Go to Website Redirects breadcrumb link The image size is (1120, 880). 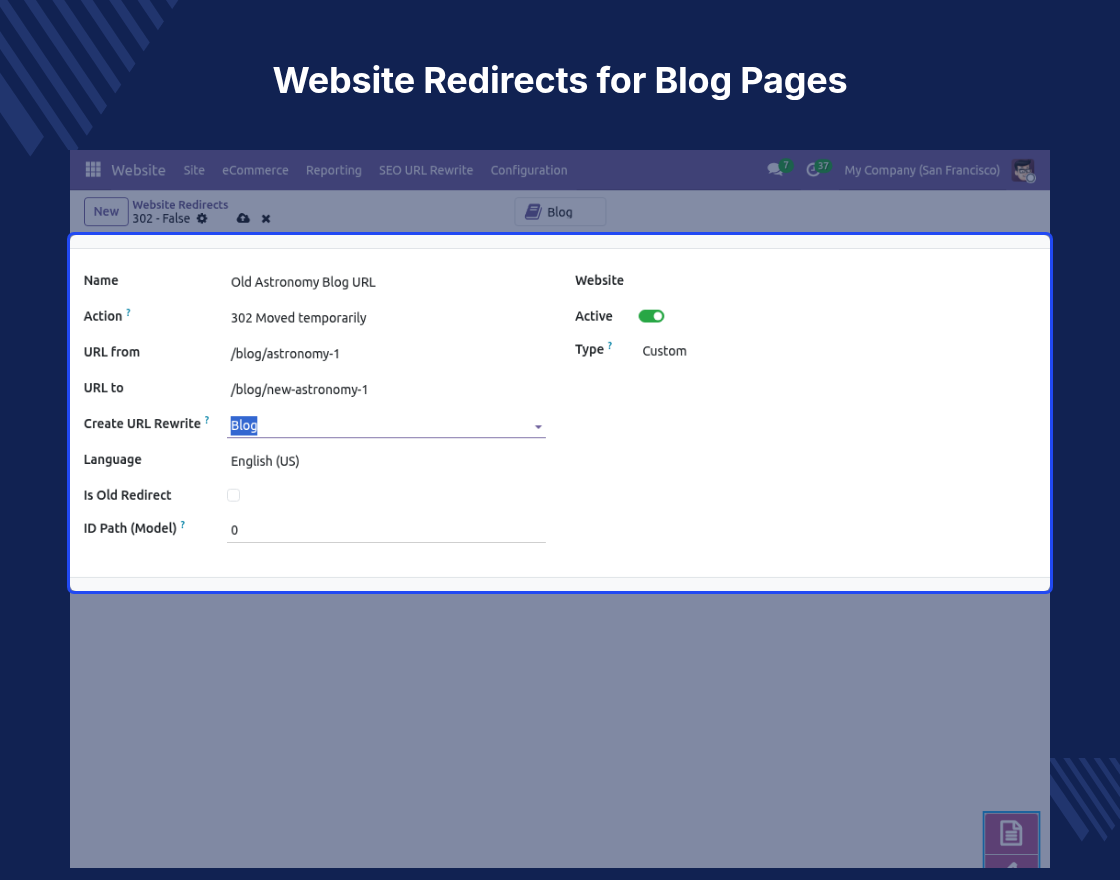[x=180, y=204]
